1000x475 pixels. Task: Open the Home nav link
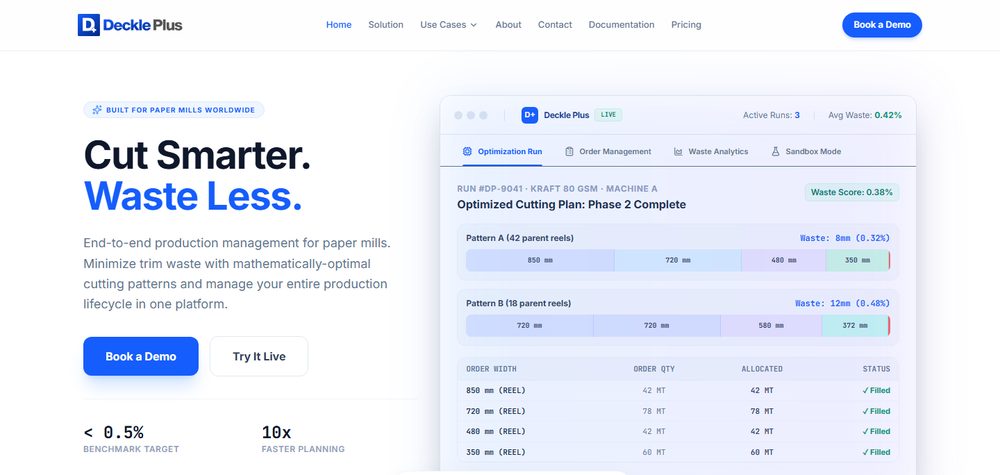point(339,25)
